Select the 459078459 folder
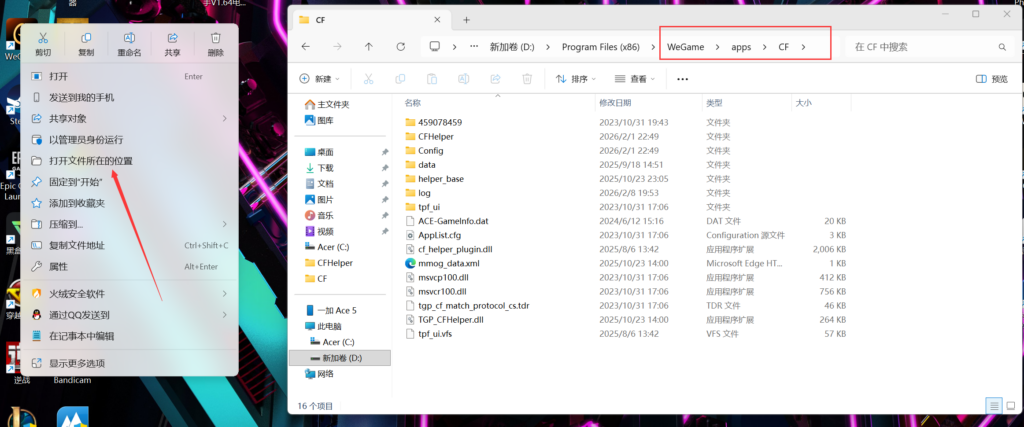The height and width of the screenshot is (427, 1024). 440,122
